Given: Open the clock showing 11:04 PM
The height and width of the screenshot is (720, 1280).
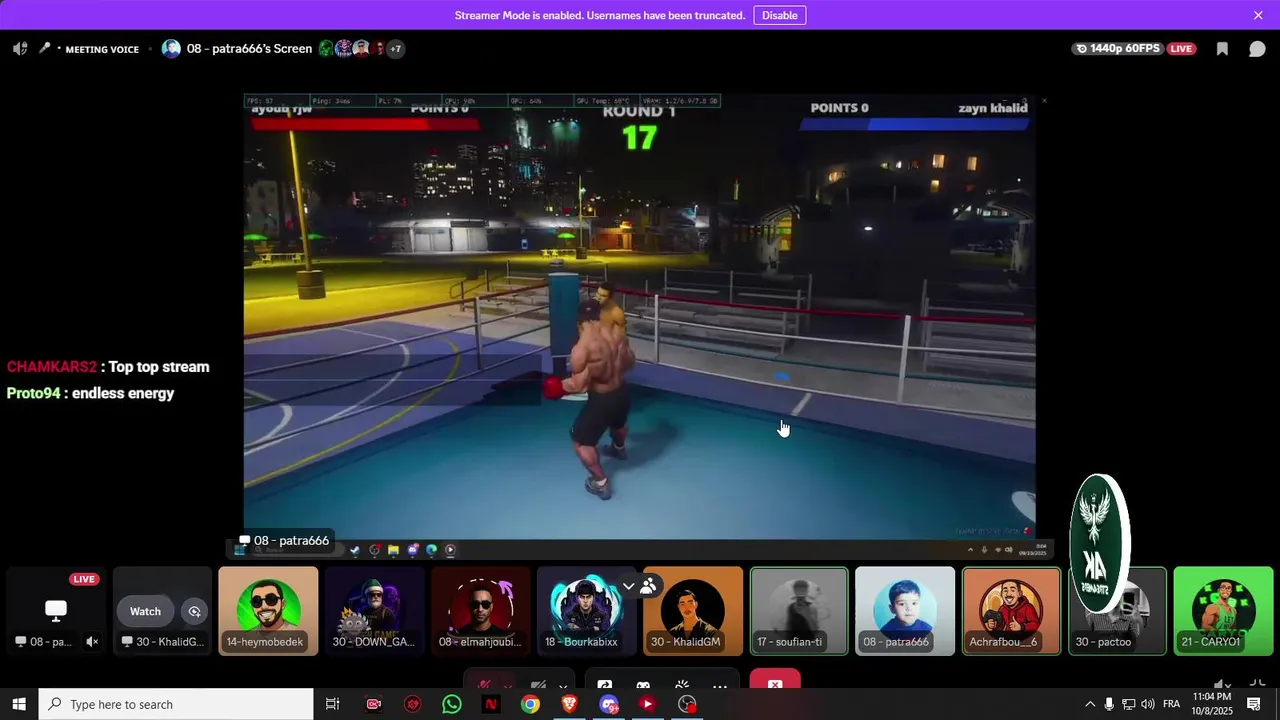Looking at the screenshot, I should pyautogui.click(x=1211, y=704).
